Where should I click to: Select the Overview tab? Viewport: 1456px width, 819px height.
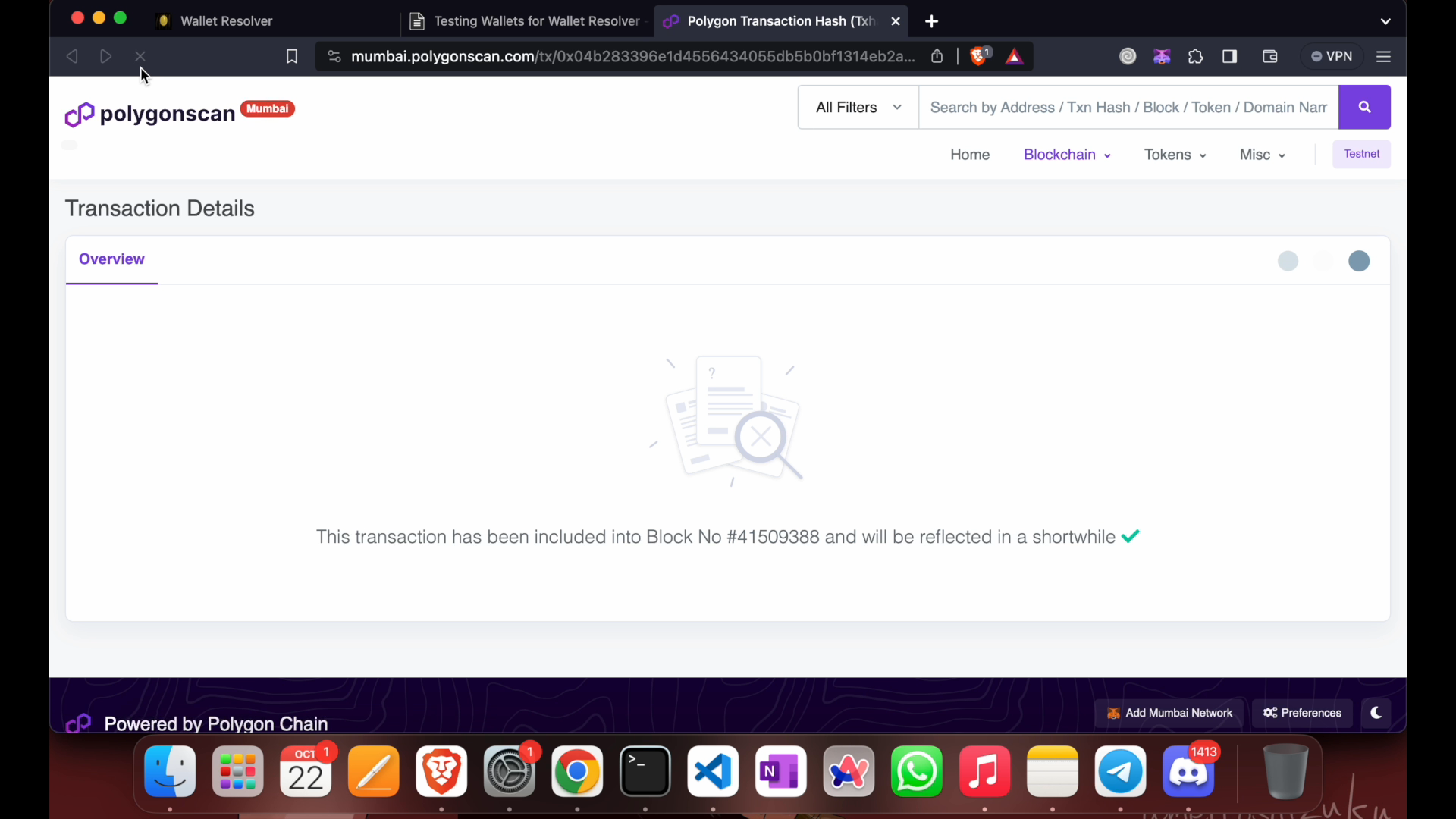point(111,259)
